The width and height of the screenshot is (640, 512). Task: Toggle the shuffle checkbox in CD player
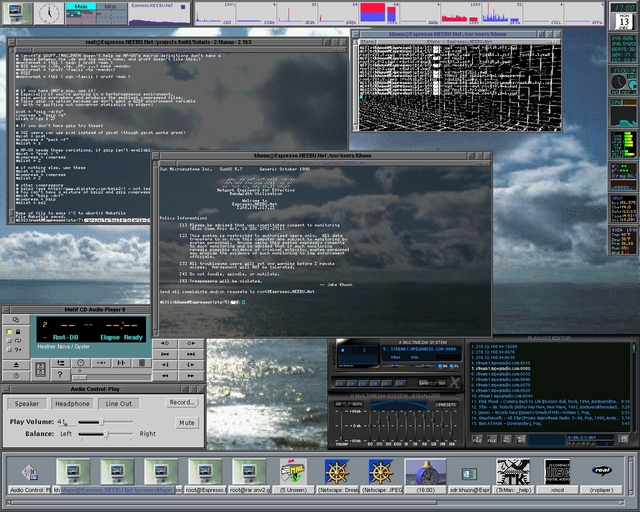(x=9, y=350)
